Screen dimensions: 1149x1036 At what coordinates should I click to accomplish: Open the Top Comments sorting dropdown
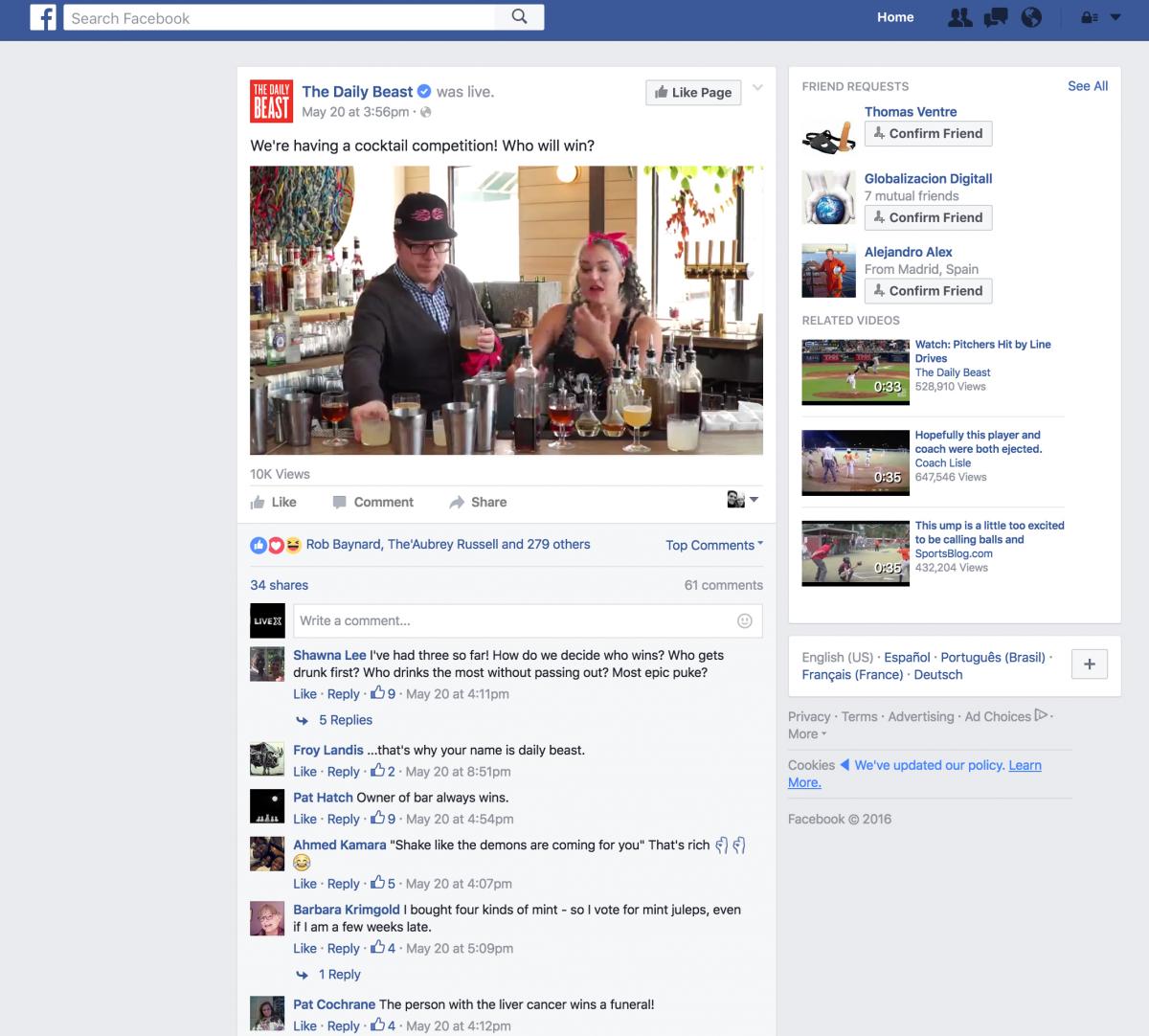coord(714,545)
